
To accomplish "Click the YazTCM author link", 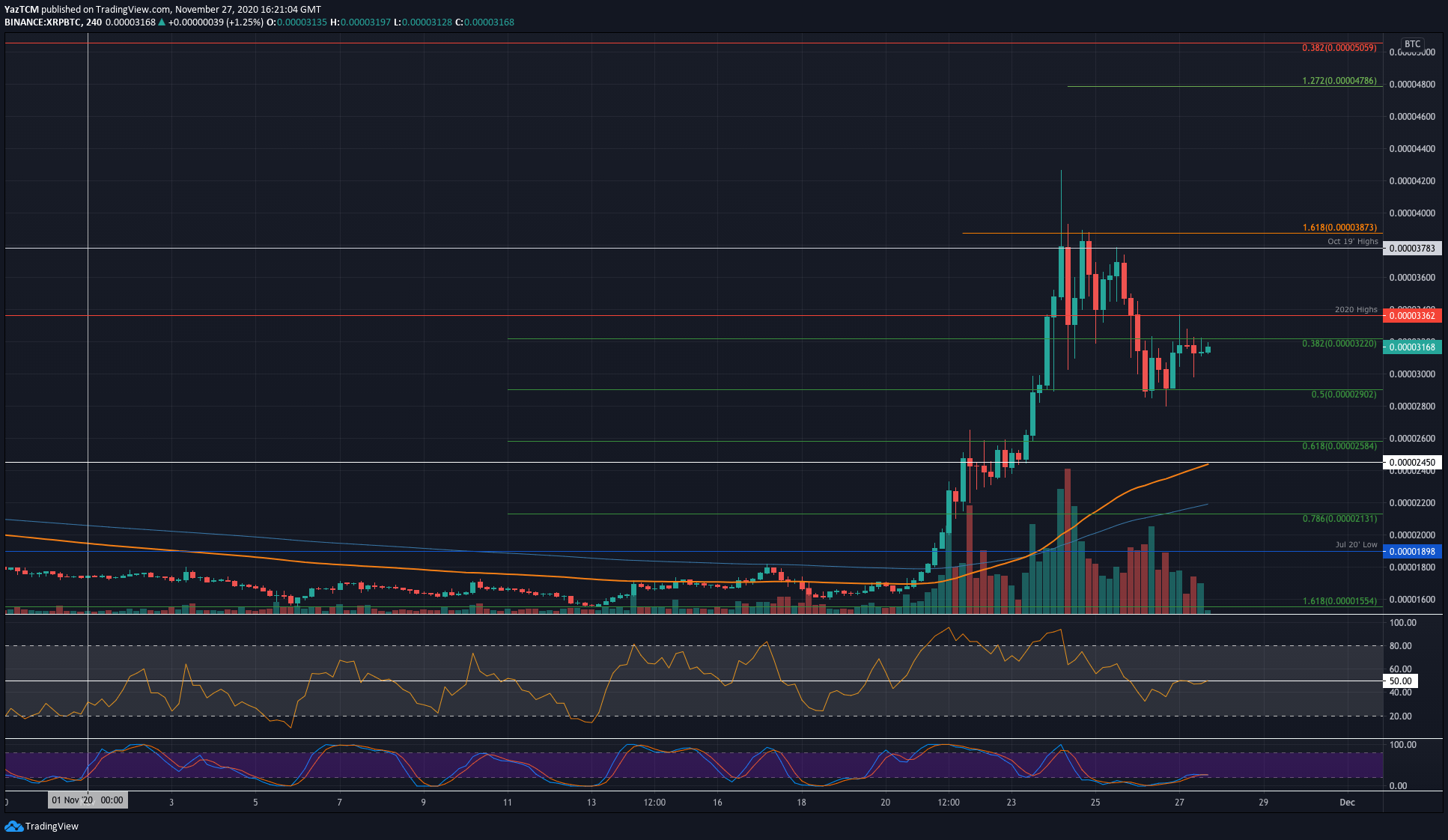I will coord(21,9).
